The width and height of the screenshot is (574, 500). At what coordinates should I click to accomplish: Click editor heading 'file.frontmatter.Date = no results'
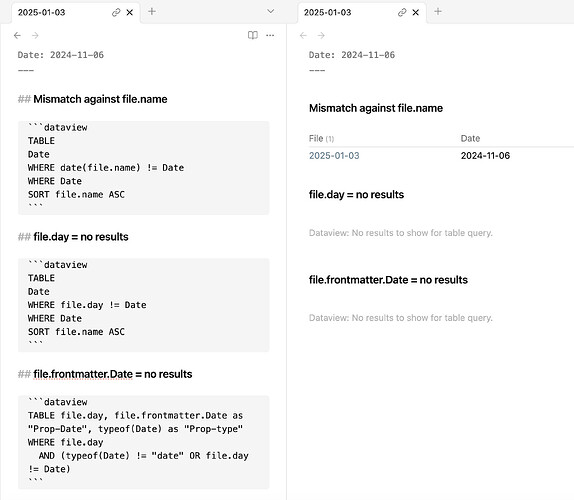click(113, 374)
